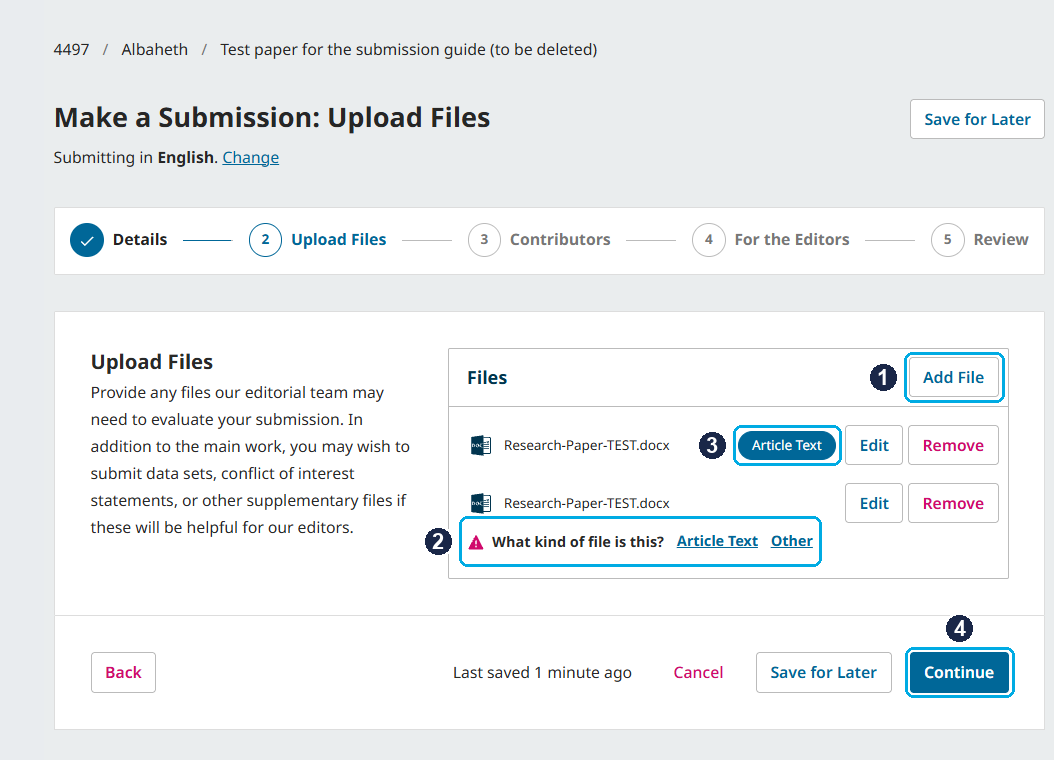Click Add File button
This screenshot has width=1054, height=760.
point(954,378)
